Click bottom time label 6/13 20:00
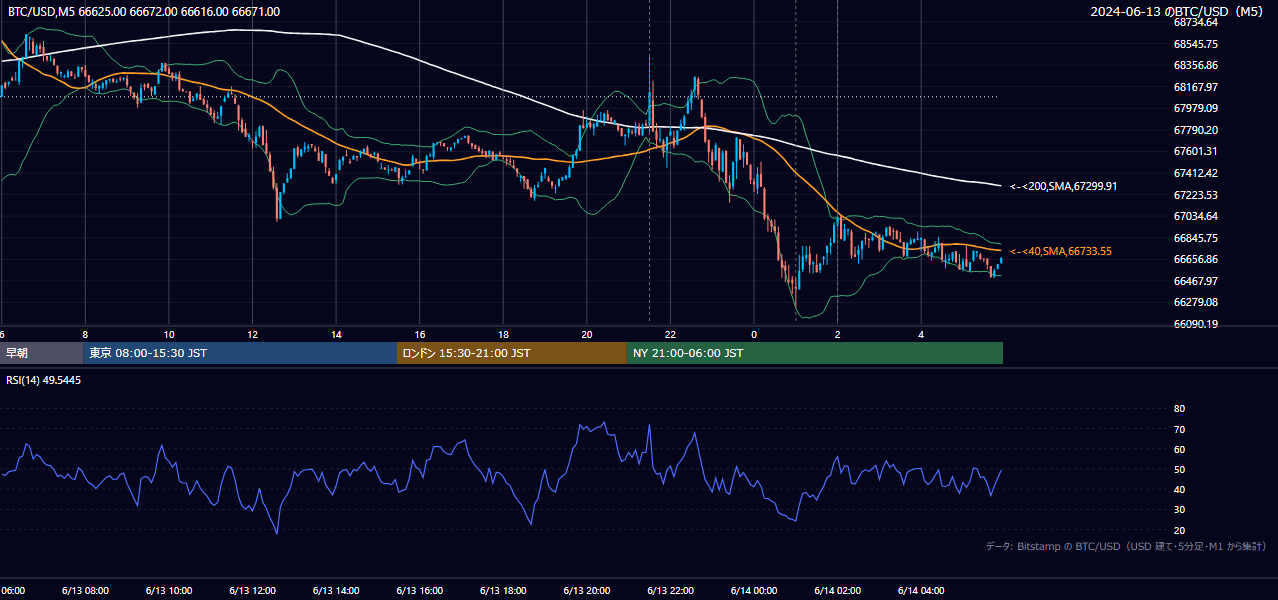Image resolution: width=1278 pixels, height=600 pixels. pyautogui.click(x=587, y=591)
